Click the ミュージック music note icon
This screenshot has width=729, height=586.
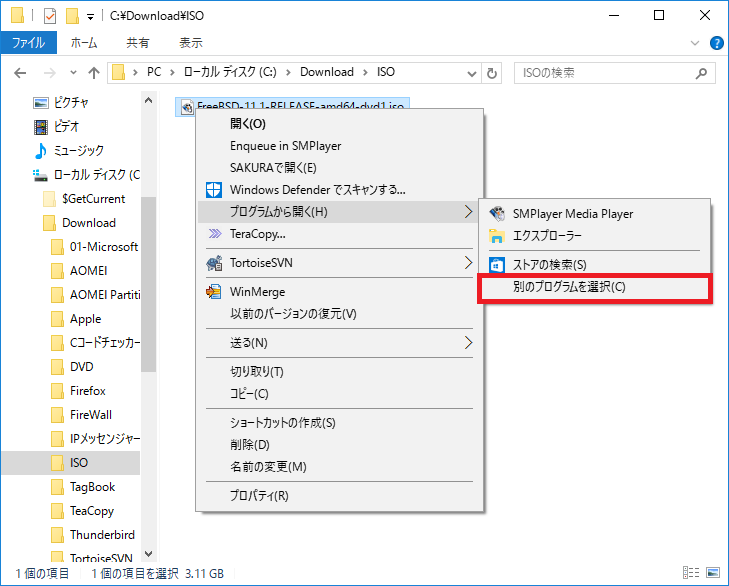point(41,151)
